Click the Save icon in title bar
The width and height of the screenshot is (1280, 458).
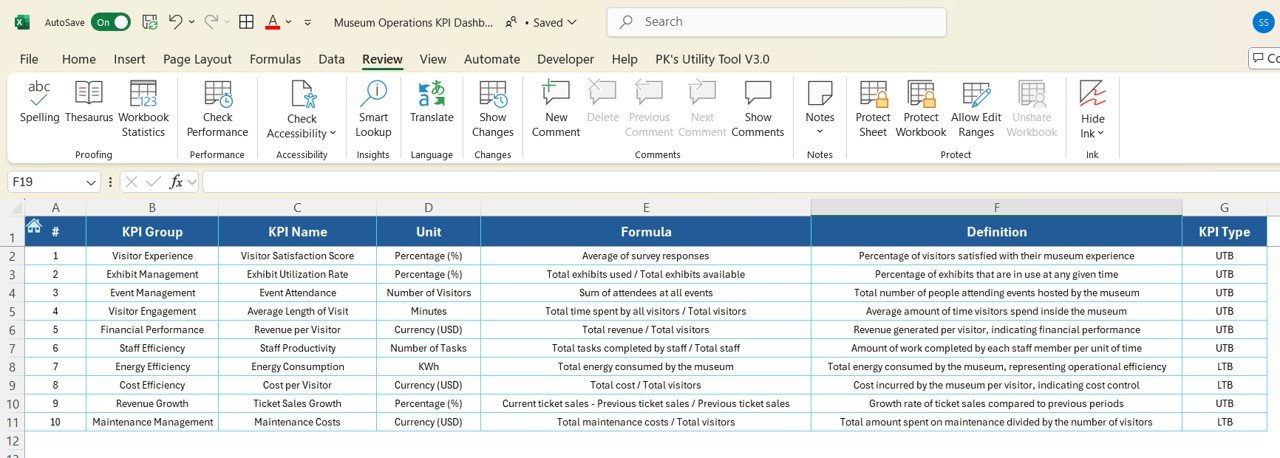pyautogui.click(x=149, y=21)
